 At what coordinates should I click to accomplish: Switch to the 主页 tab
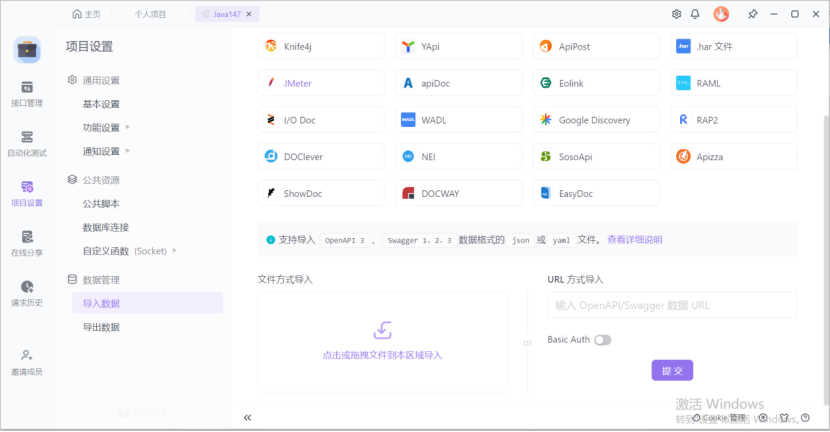[x=86, y=14]
